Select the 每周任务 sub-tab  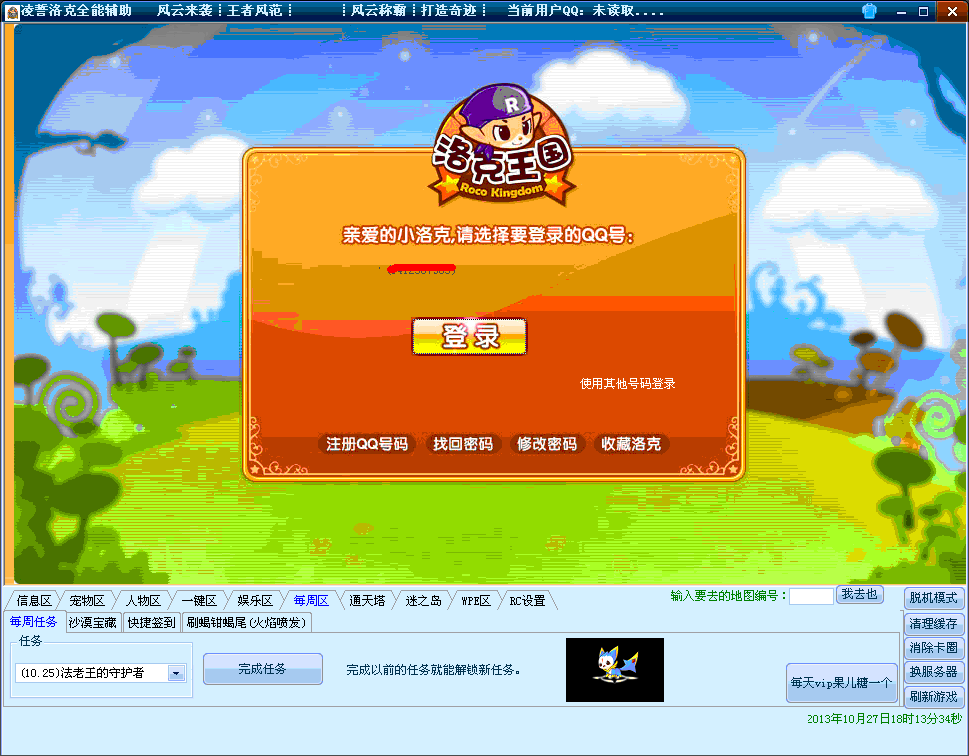pos(33,622)
